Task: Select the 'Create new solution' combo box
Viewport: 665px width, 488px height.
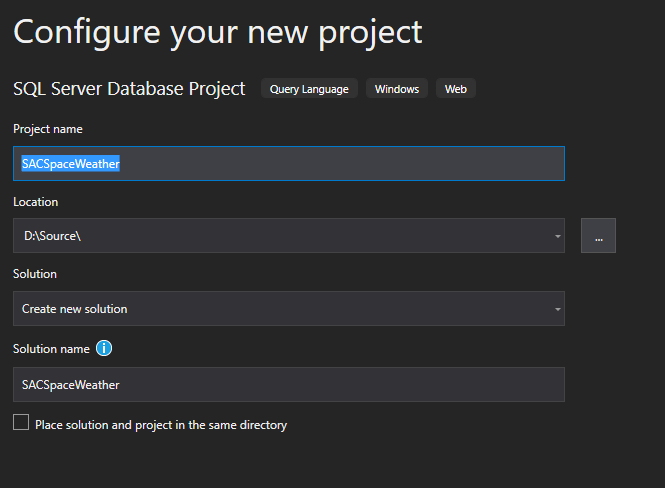Action: [280, 309]
